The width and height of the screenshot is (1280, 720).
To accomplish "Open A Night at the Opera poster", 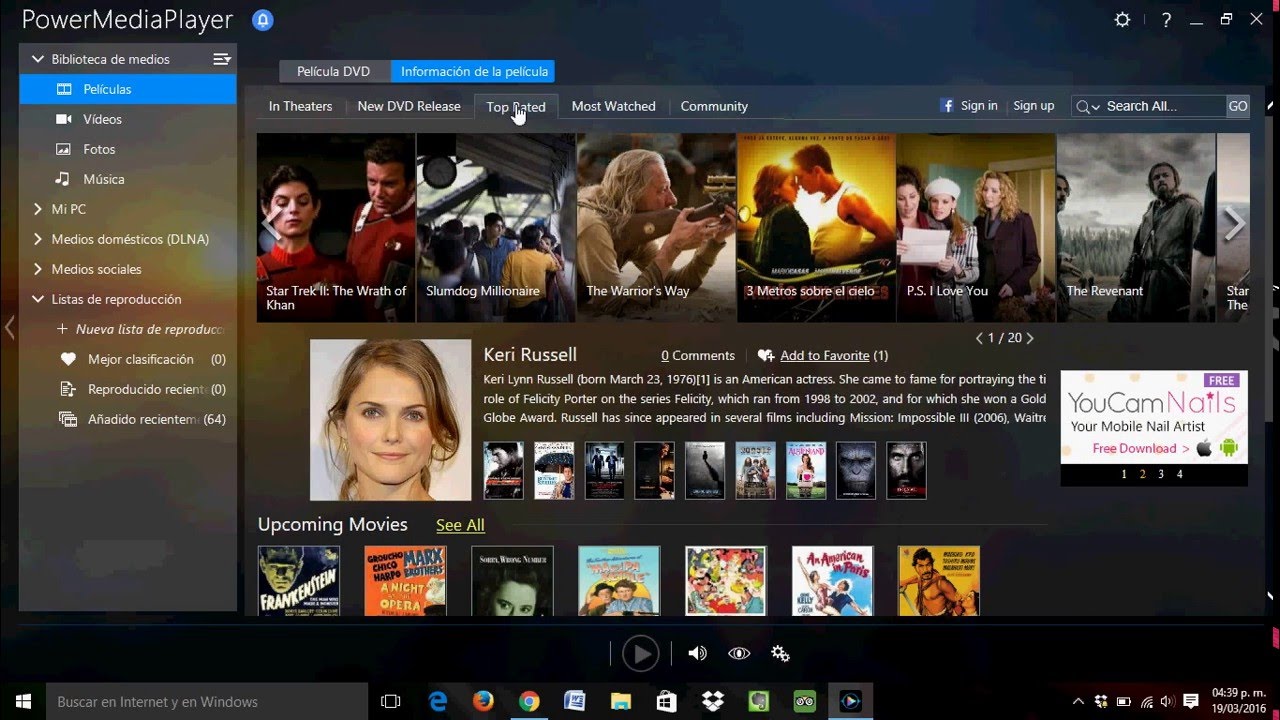I will coord(405,580).
